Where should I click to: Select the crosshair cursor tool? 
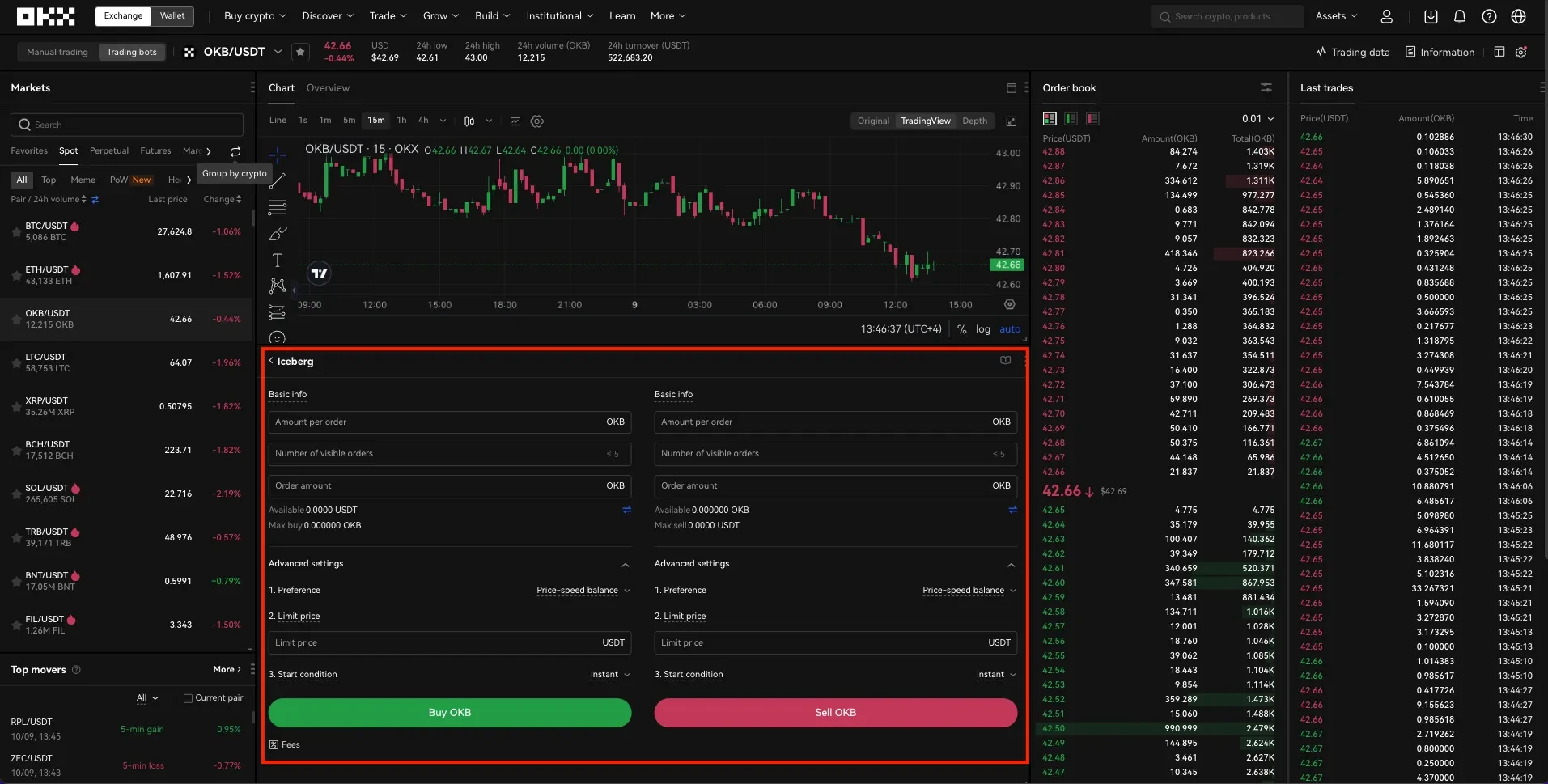(278, 154)
